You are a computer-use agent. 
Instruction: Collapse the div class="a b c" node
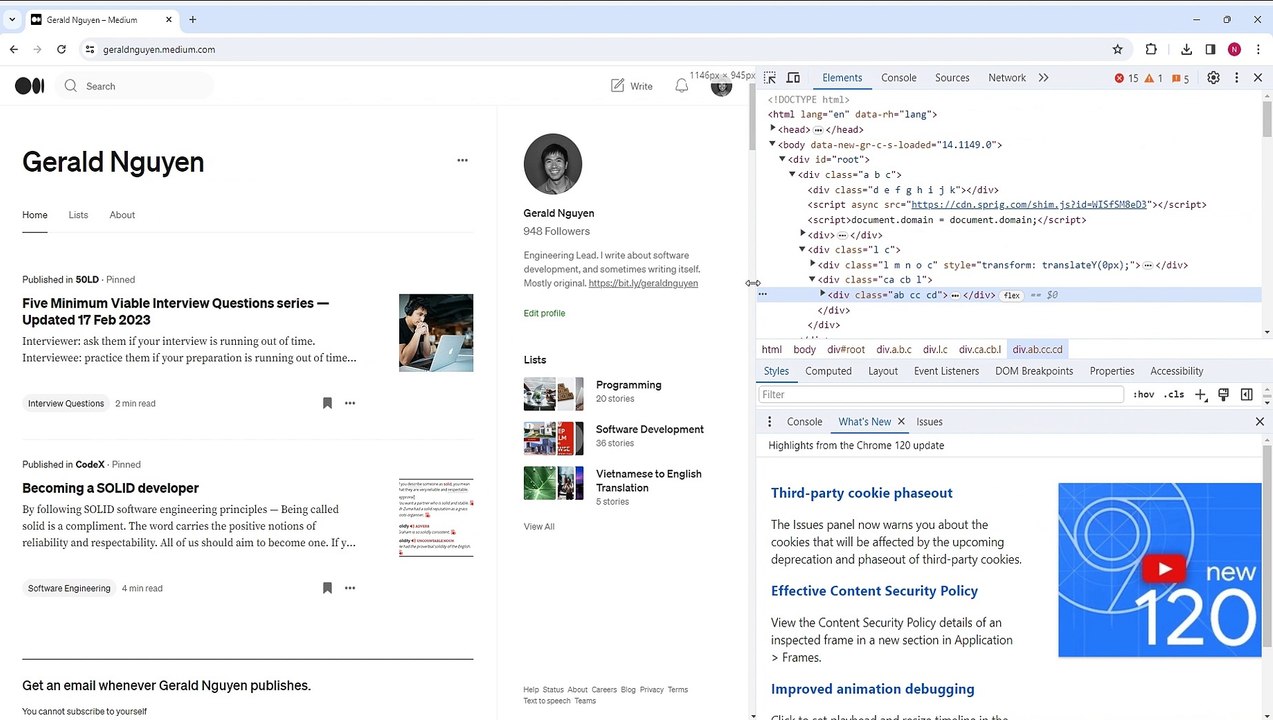(x=793, y=174)
